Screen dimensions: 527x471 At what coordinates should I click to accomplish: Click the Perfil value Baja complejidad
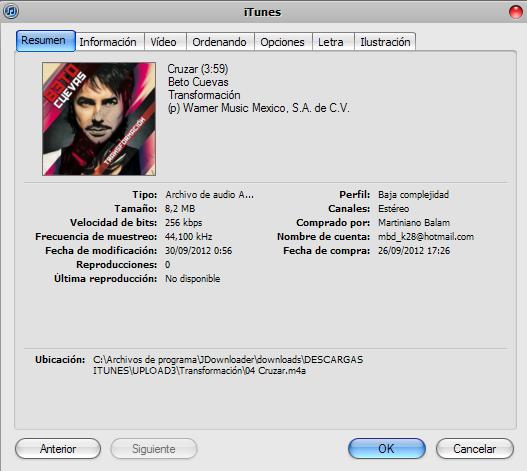point(413,195)
